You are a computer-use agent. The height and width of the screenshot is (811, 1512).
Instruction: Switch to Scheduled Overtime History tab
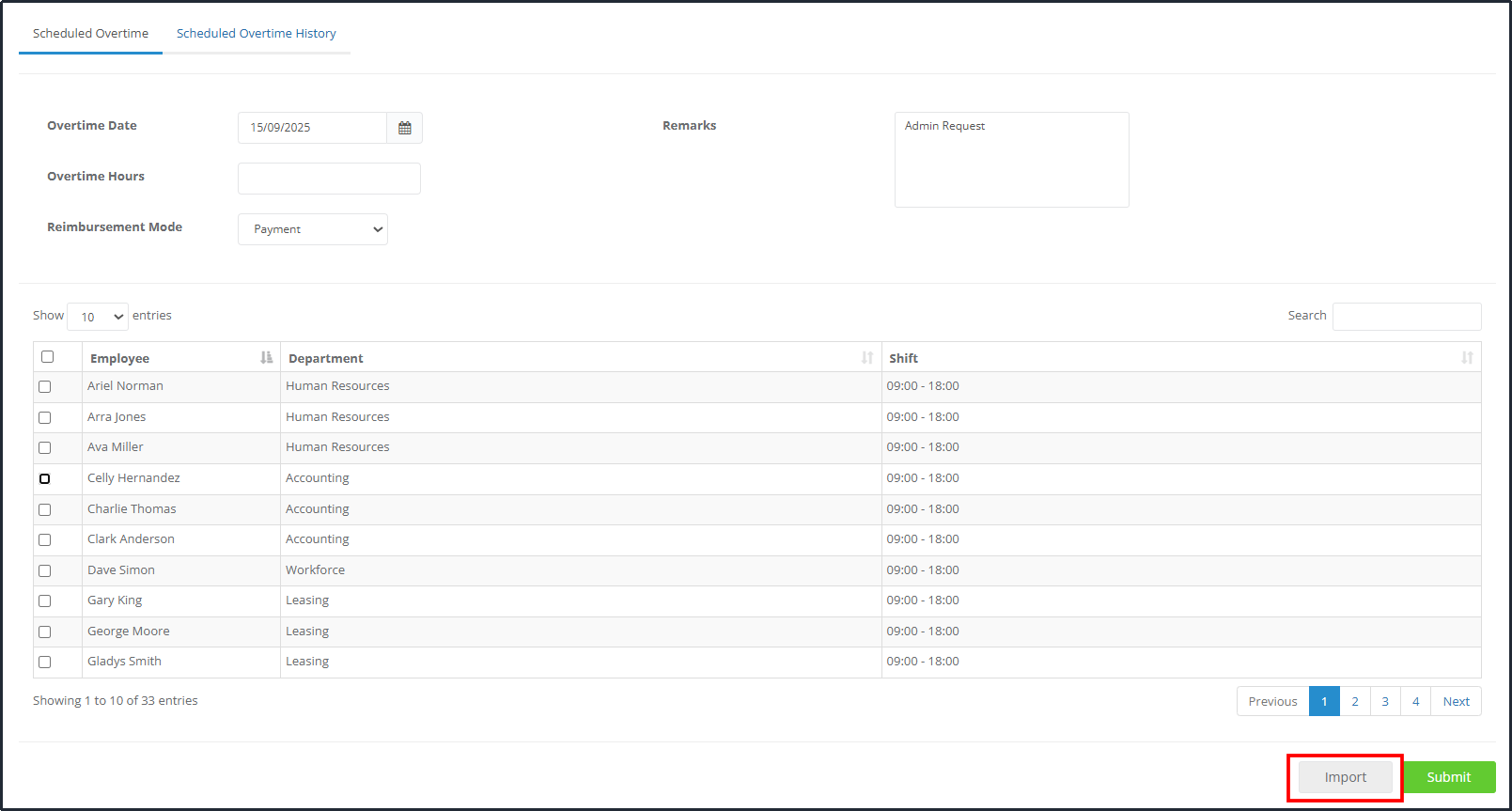[257, 33]
